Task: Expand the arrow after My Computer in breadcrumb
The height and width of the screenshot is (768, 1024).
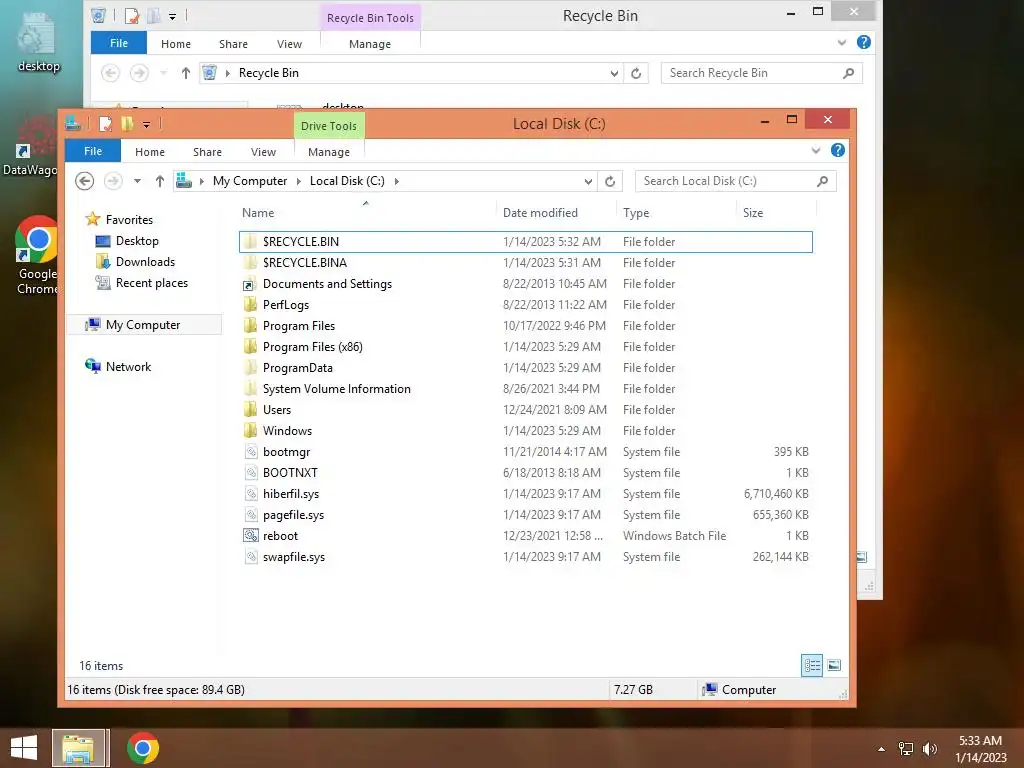Action: pyautogui.click(x=298, y=181)
